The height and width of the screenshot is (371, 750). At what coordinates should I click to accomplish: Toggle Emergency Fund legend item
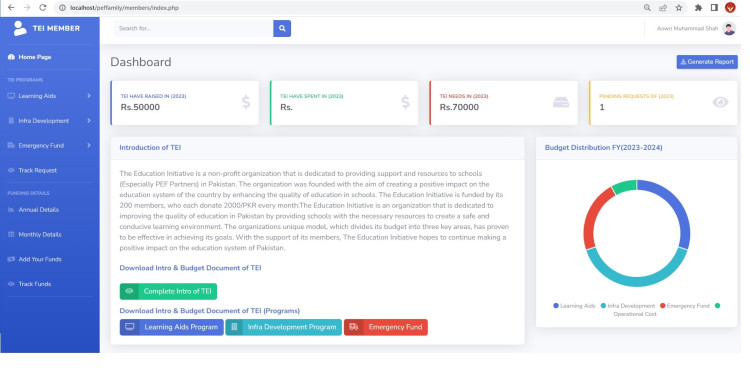coord(684,306)
